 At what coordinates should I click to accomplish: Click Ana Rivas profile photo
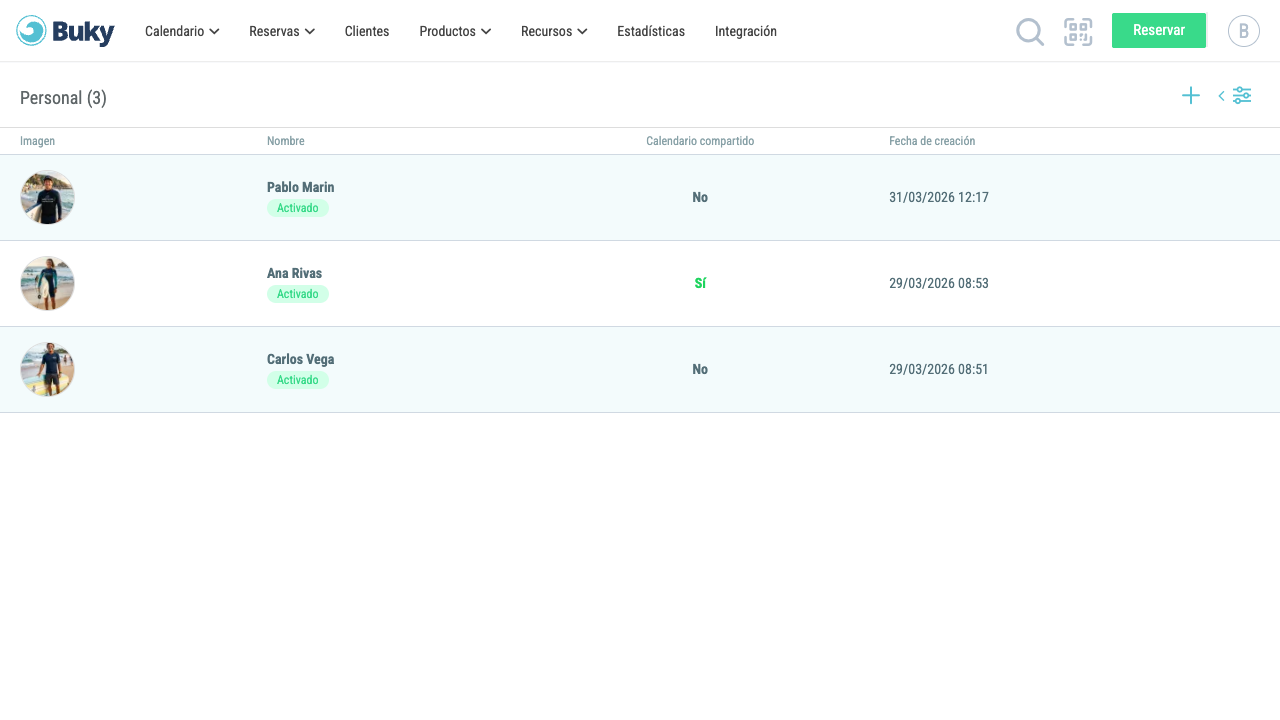point(47,283)
